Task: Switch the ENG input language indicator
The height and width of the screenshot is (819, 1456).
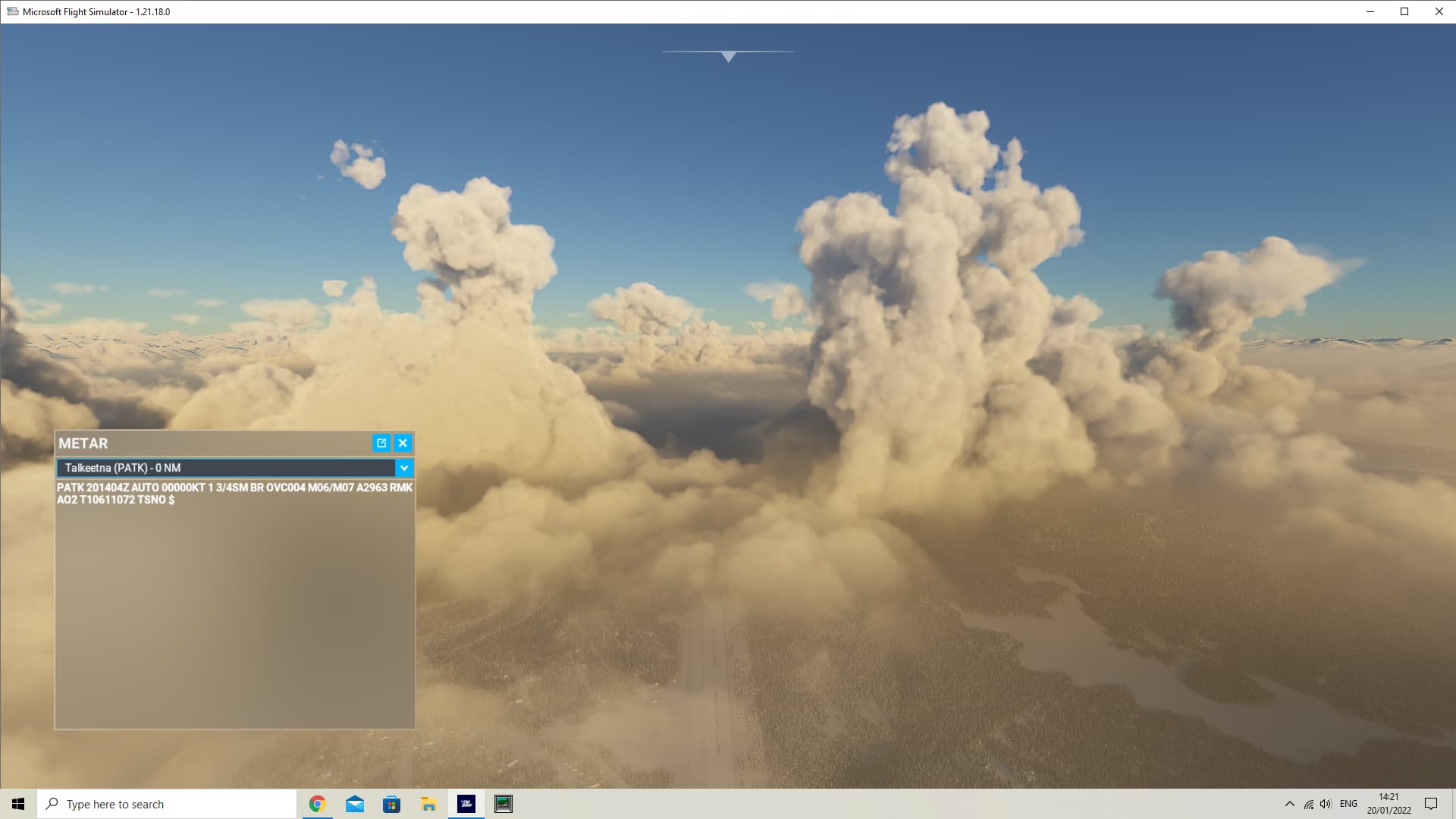Action: [x=1348, y=804]
